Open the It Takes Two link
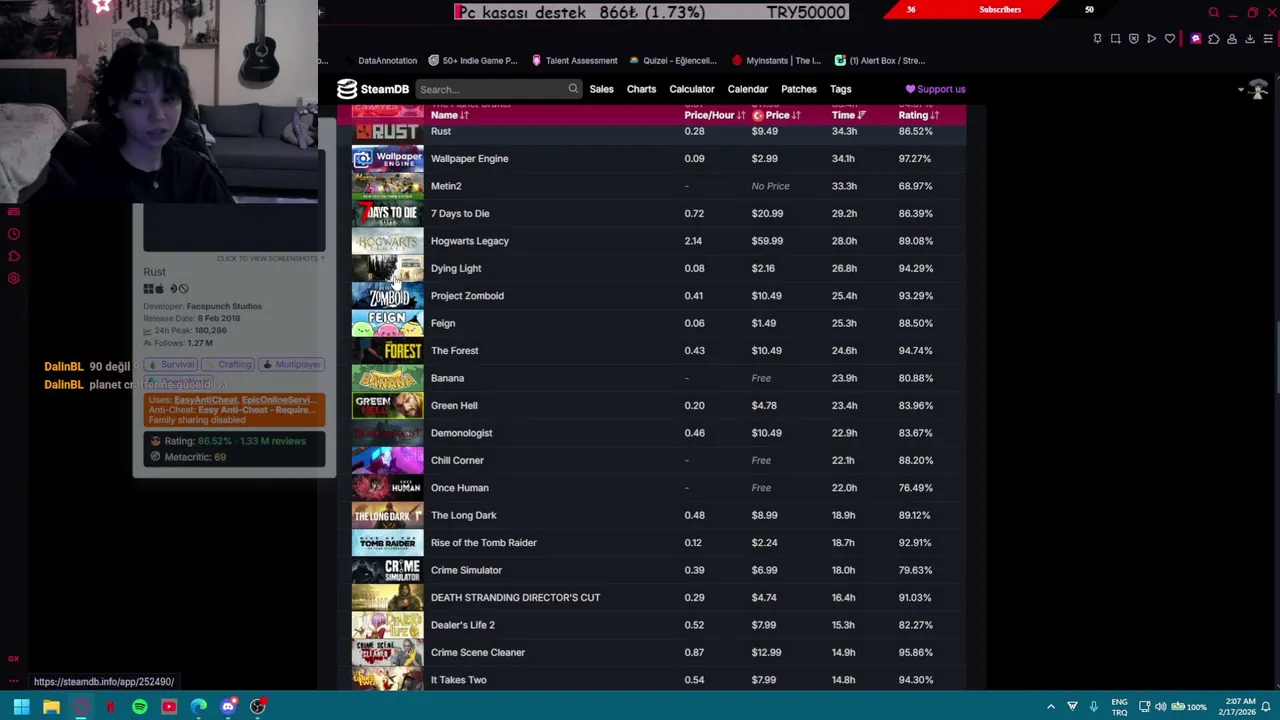The width and height of the screenshot is (1280, 720). pyautogui.click(x=458, y=680)
